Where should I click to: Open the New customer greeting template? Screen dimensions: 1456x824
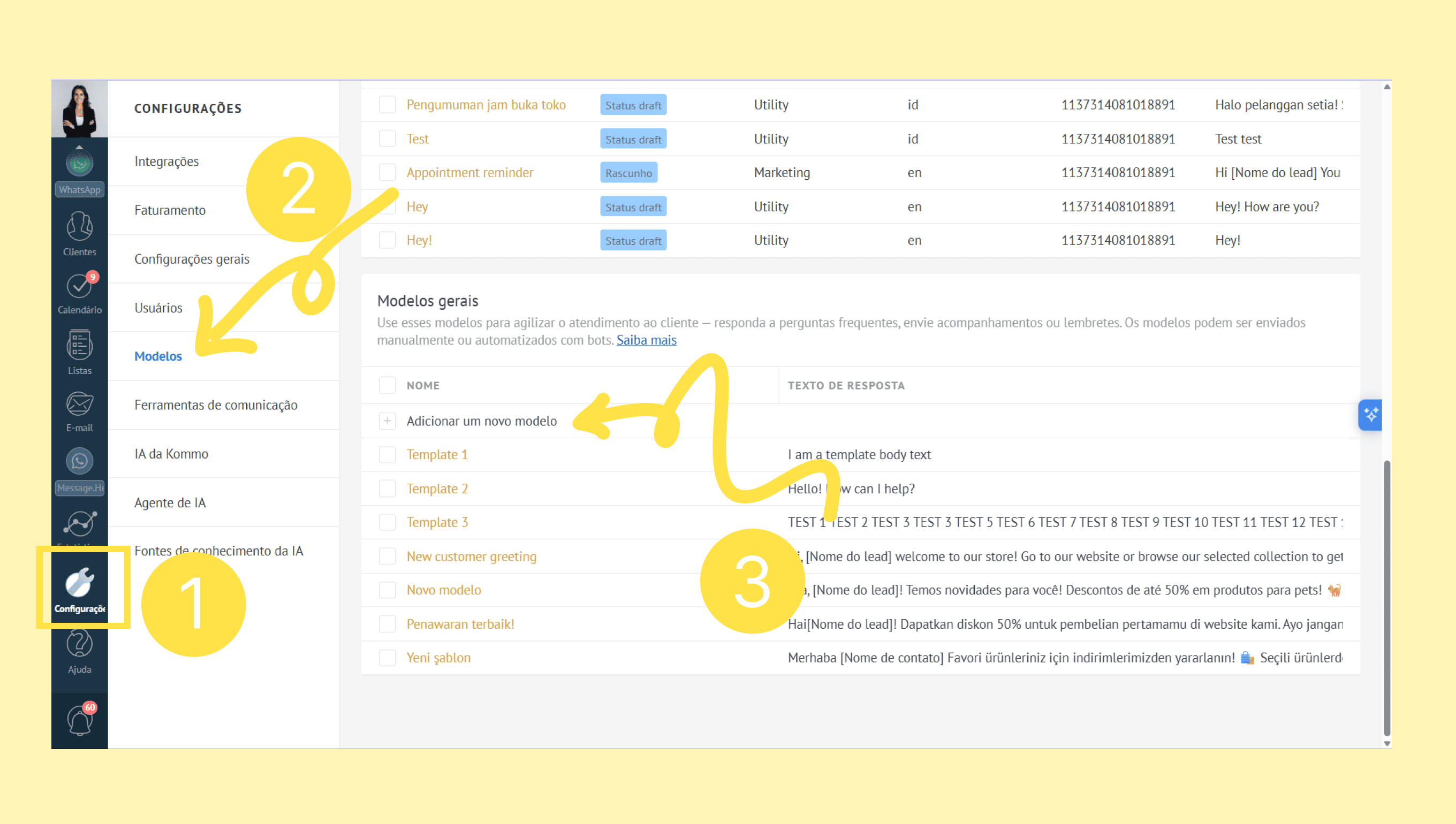(x=472, y=556)
